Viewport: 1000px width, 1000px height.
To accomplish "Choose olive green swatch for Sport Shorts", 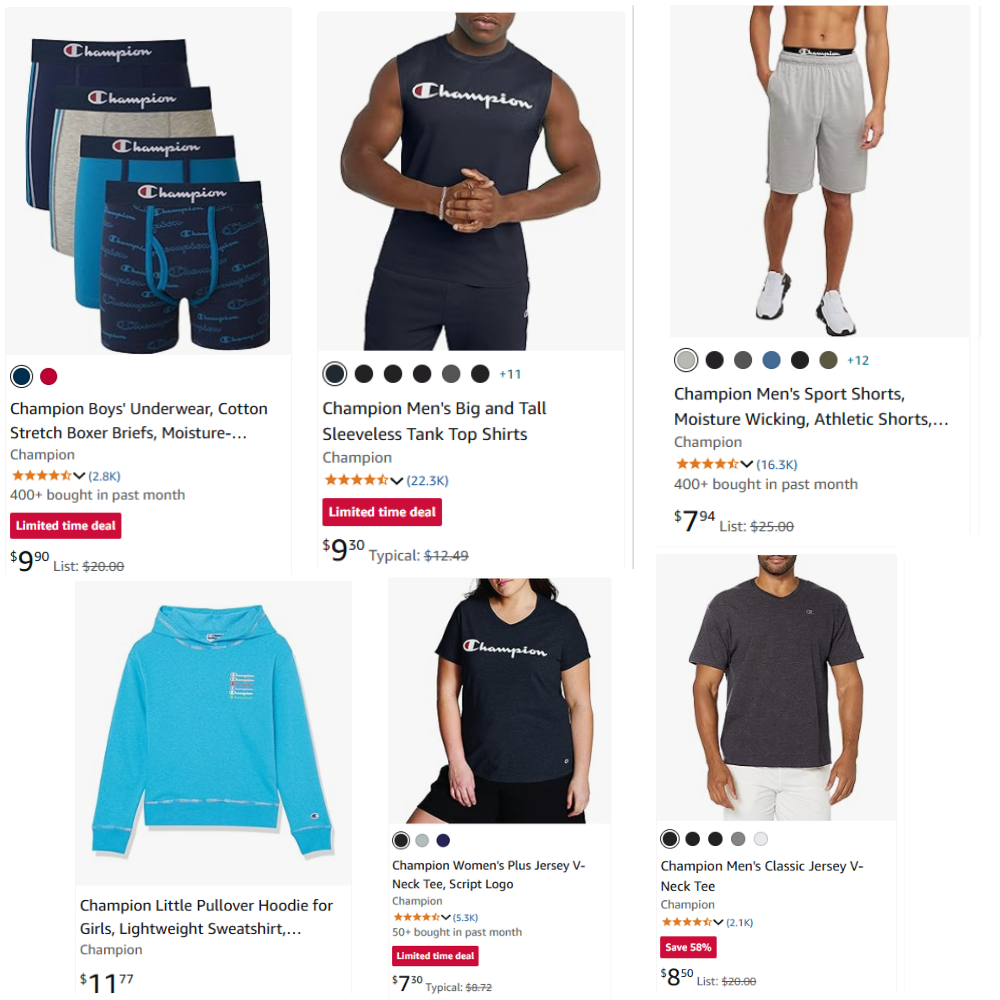I will point(828,360).
